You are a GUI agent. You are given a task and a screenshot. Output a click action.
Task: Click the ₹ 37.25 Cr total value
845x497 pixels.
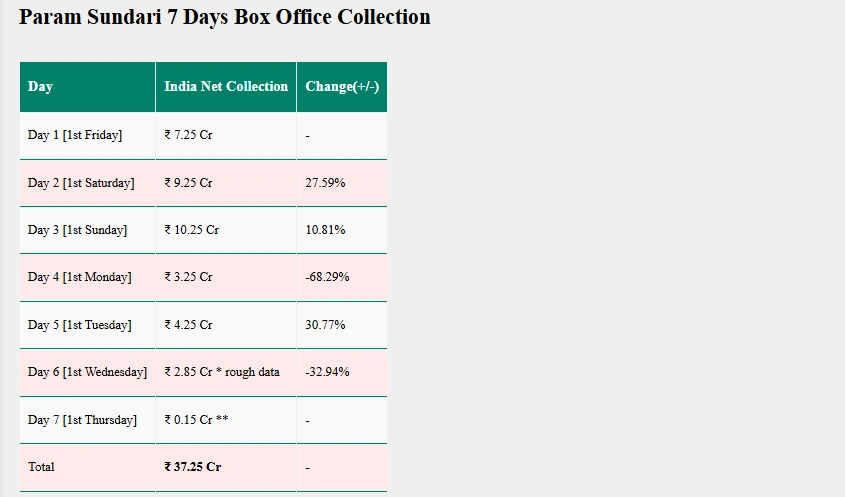pyautogui.click(x=192, y=467)
